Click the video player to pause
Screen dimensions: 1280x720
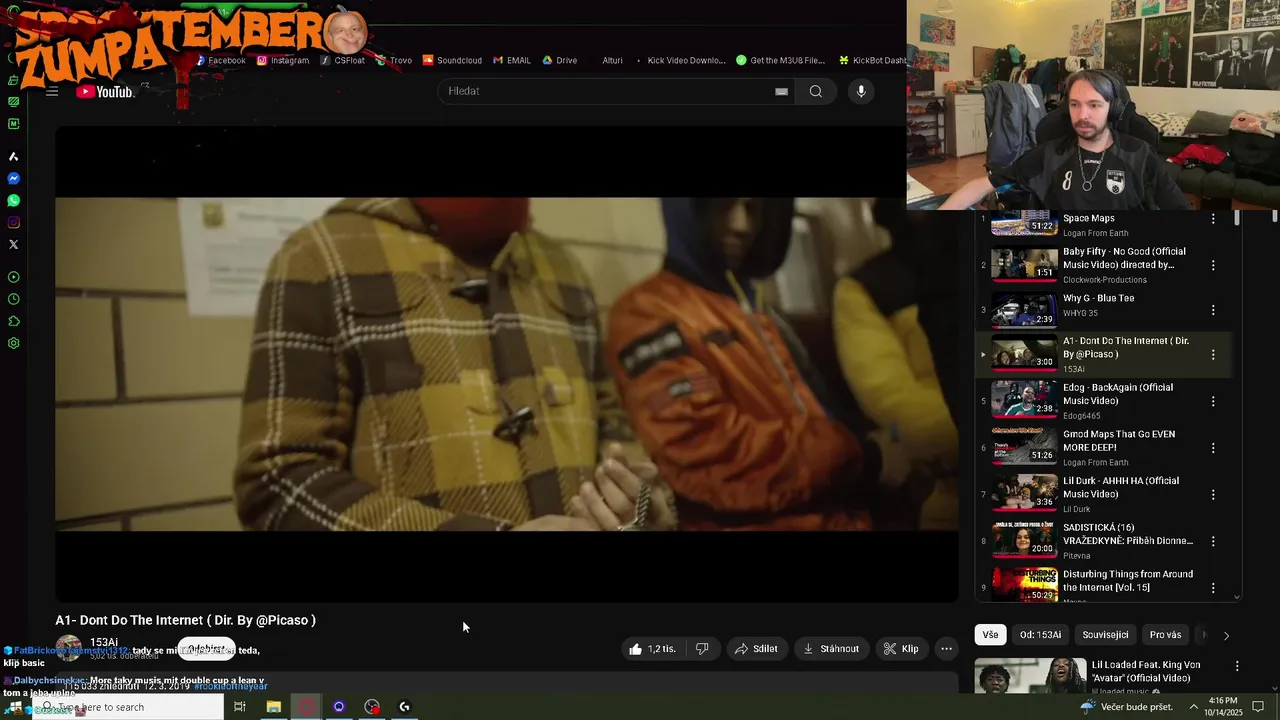coord(506,364)
